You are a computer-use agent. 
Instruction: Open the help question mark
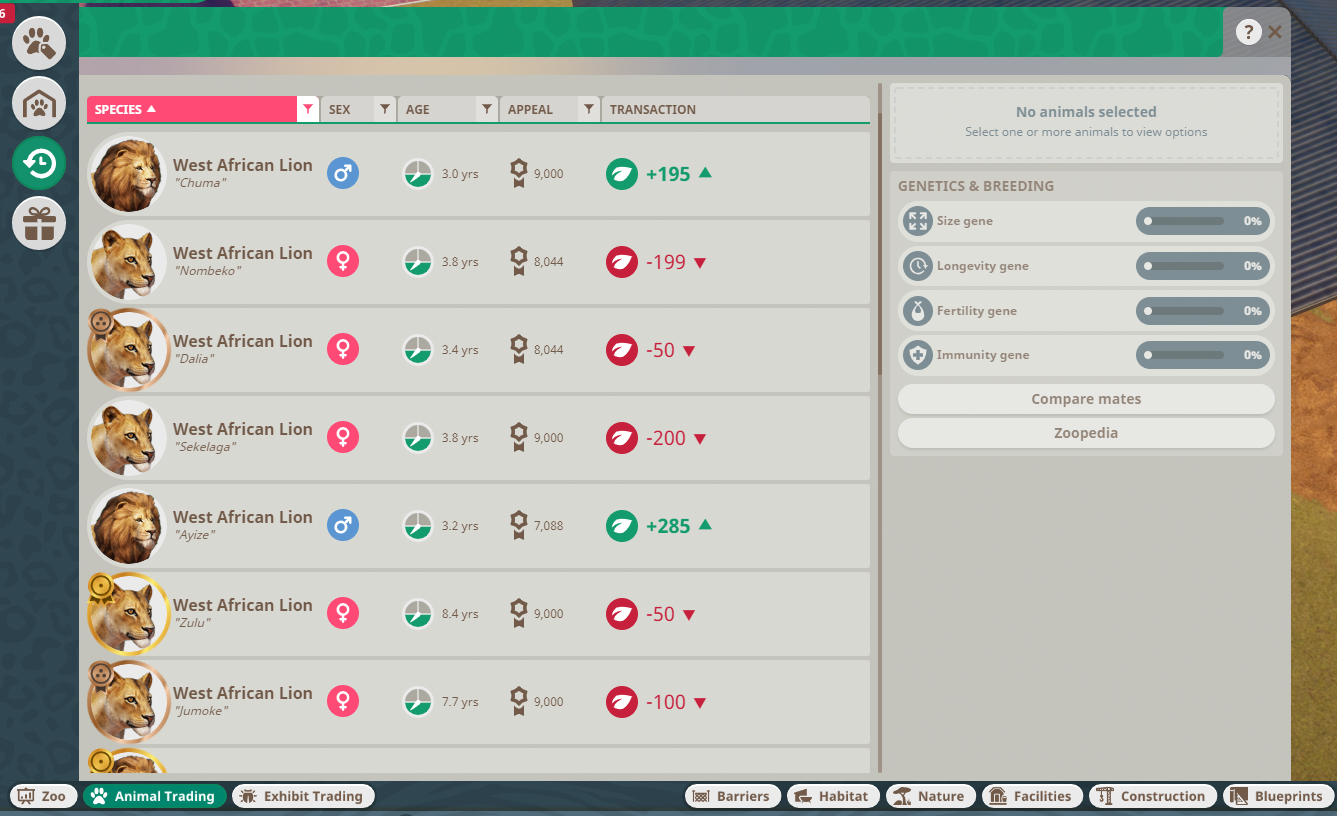1249,32
